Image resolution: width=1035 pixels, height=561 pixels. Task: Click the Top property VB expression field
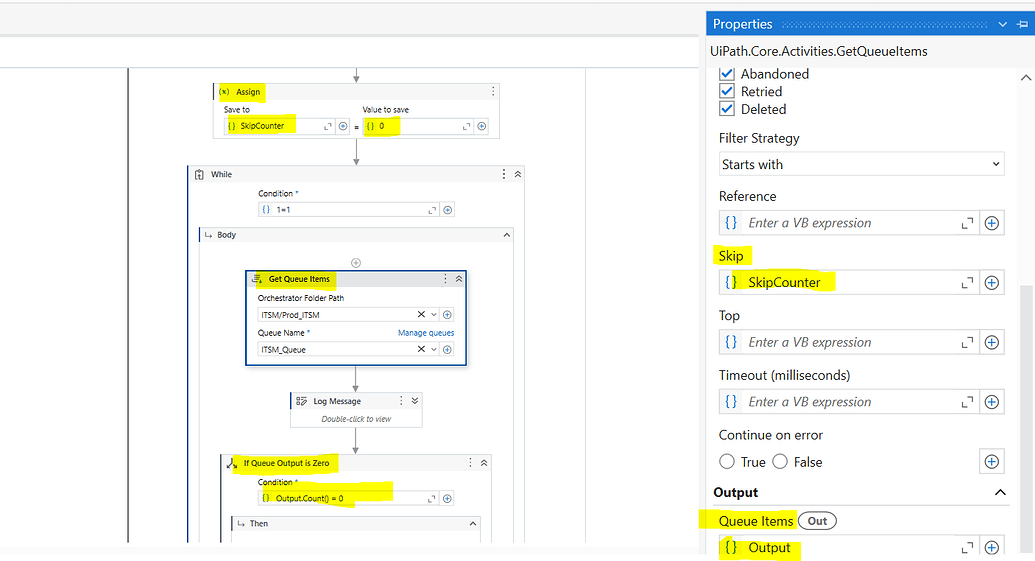pos(850,342)
